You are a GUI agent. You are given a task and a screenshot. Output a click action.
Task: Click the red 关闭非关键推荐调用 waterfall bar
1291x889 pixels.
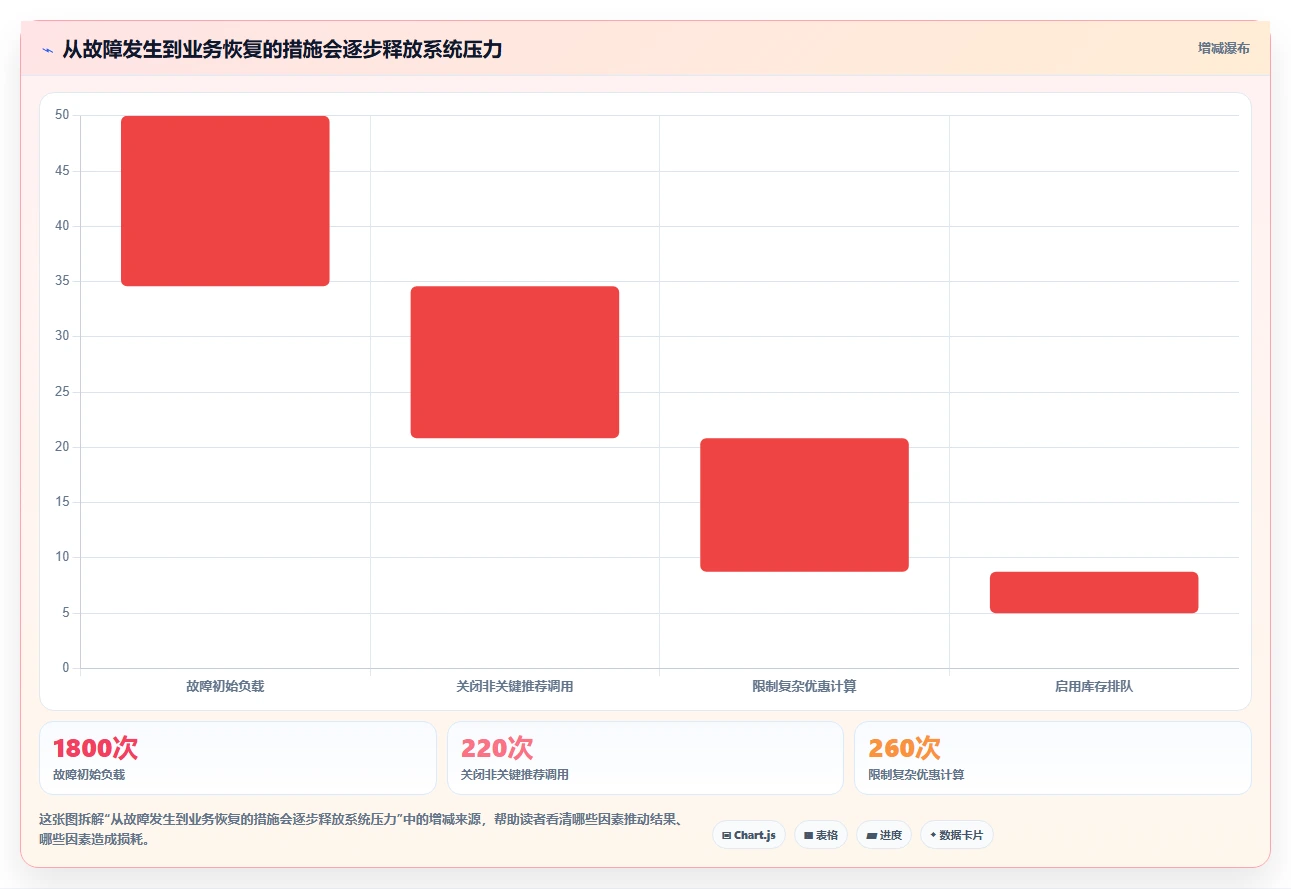(x=515, y=362)
